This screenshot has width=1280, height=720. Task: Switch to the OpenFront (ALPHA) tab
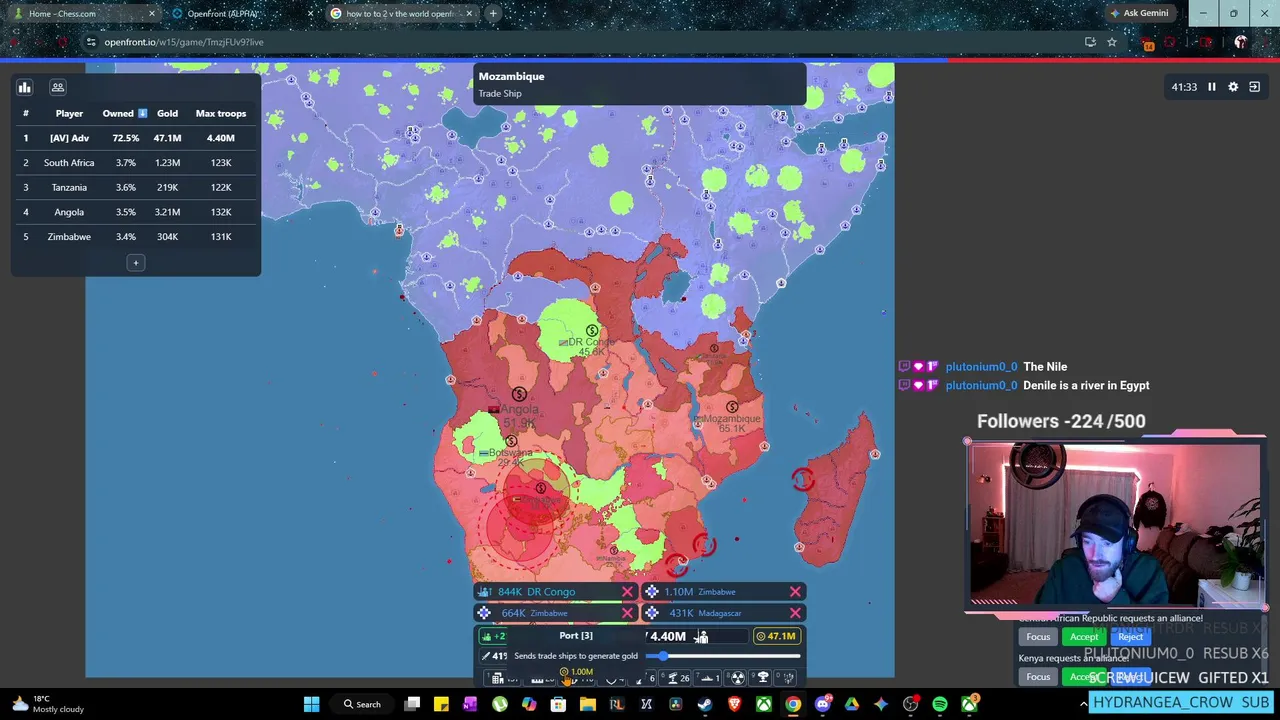242,13
